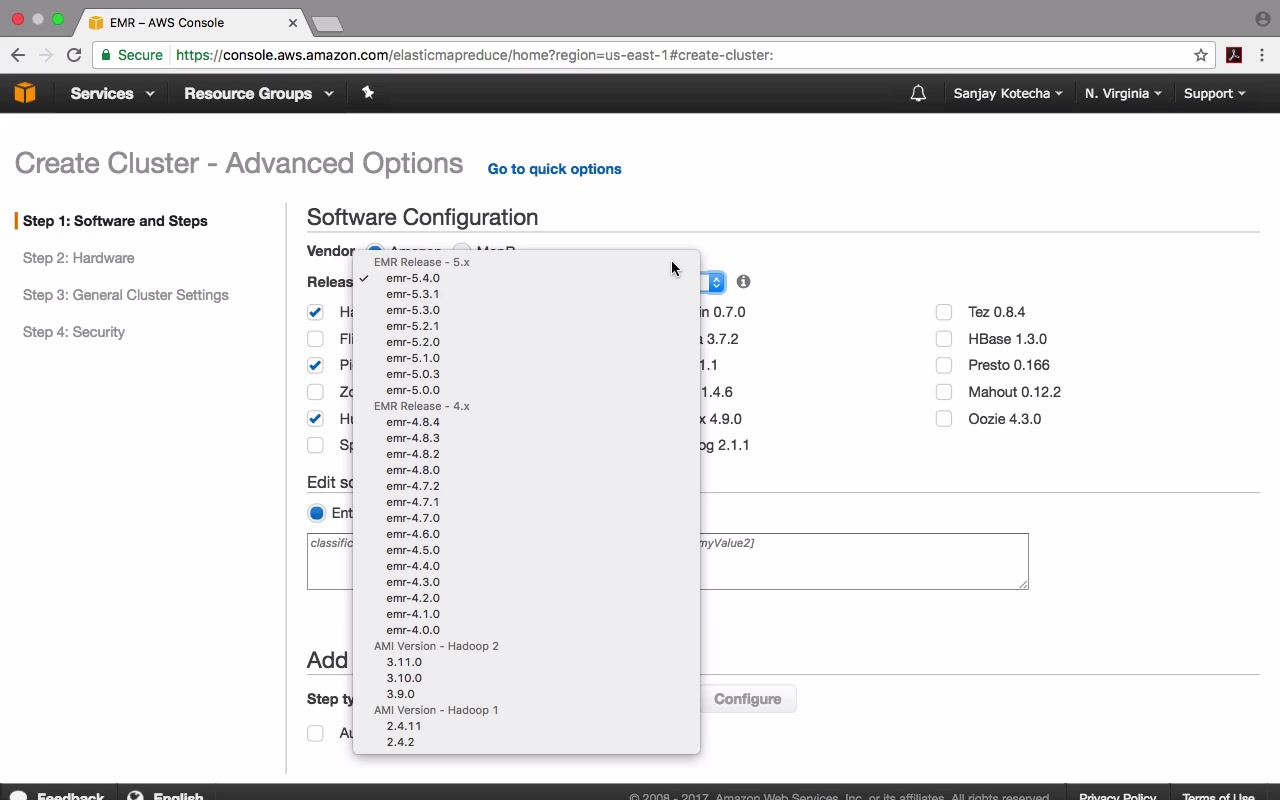Tick the Oozie 4.3.0 checkbox
This screenshot has width=1280, height=800.
[x=944, y=419]
